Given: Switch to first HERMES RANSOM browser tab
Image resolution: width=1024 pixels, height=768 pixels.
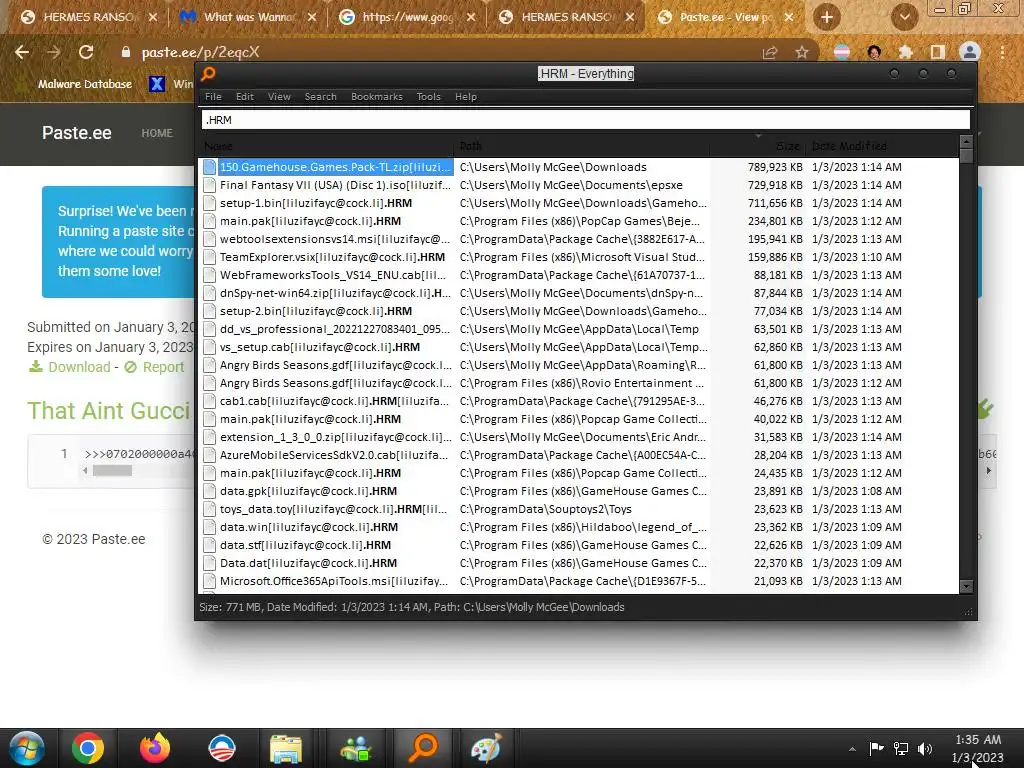Looking at the screenshot, I should pyautogui.click(x=91, y=17).
